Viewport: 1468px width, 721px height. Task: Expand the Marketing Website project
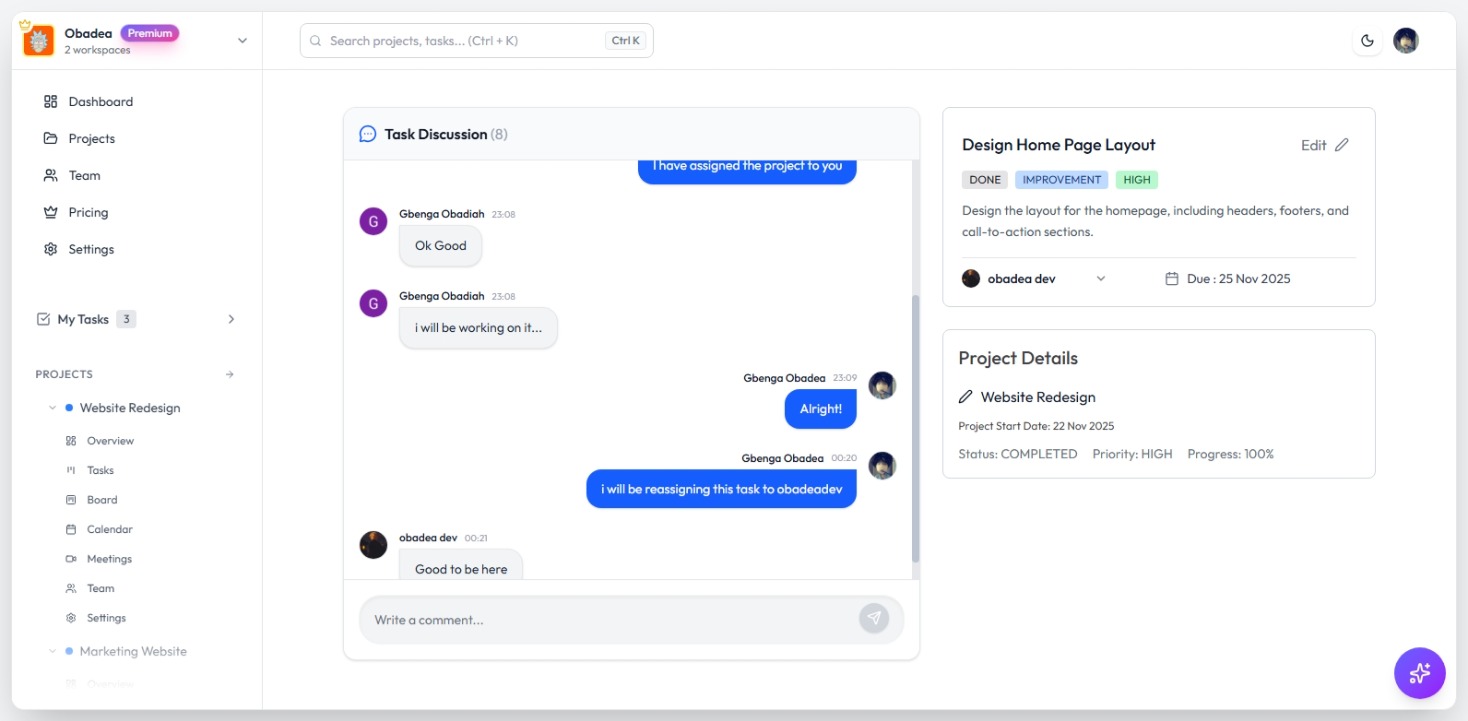pos(53,651)
